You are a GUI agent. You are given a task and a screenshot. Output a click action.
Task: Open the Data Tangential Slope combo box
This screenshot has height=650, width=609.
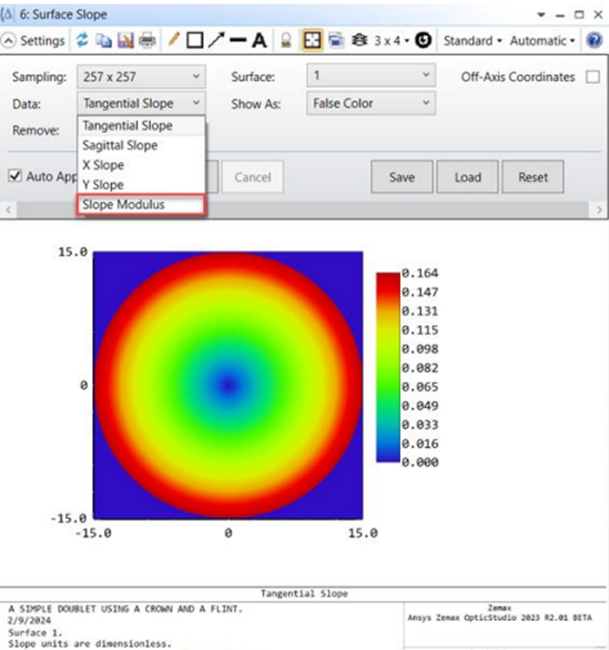pos(141,103)
